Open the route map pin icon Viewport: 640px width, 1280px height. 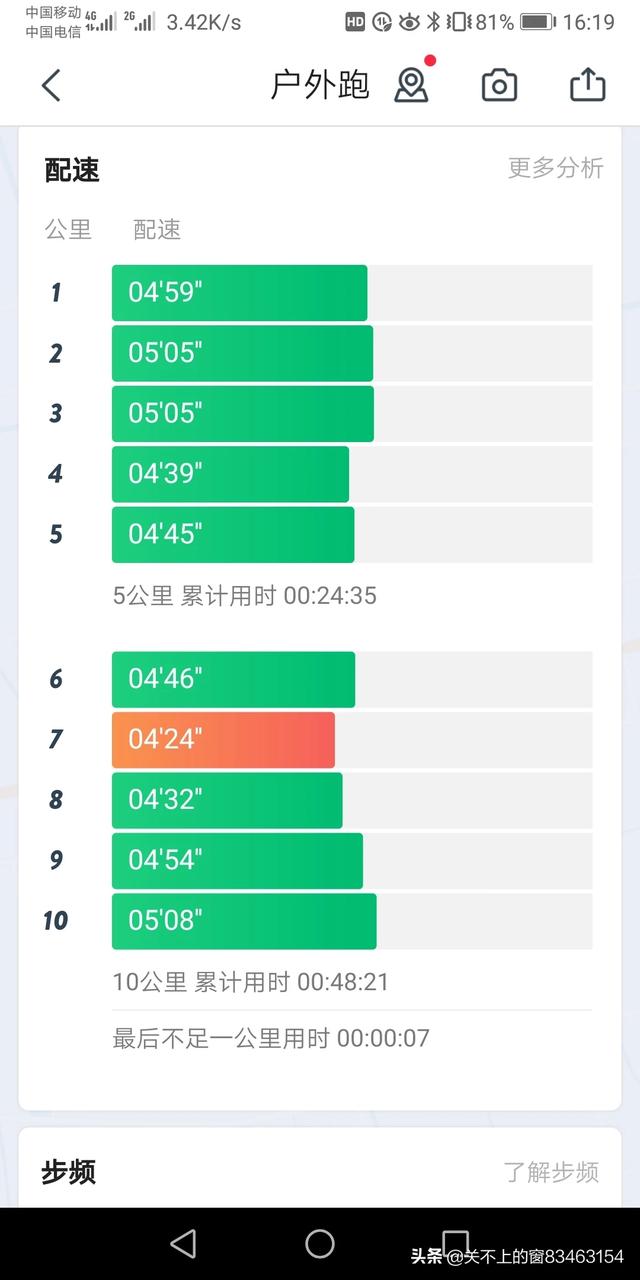411,85
